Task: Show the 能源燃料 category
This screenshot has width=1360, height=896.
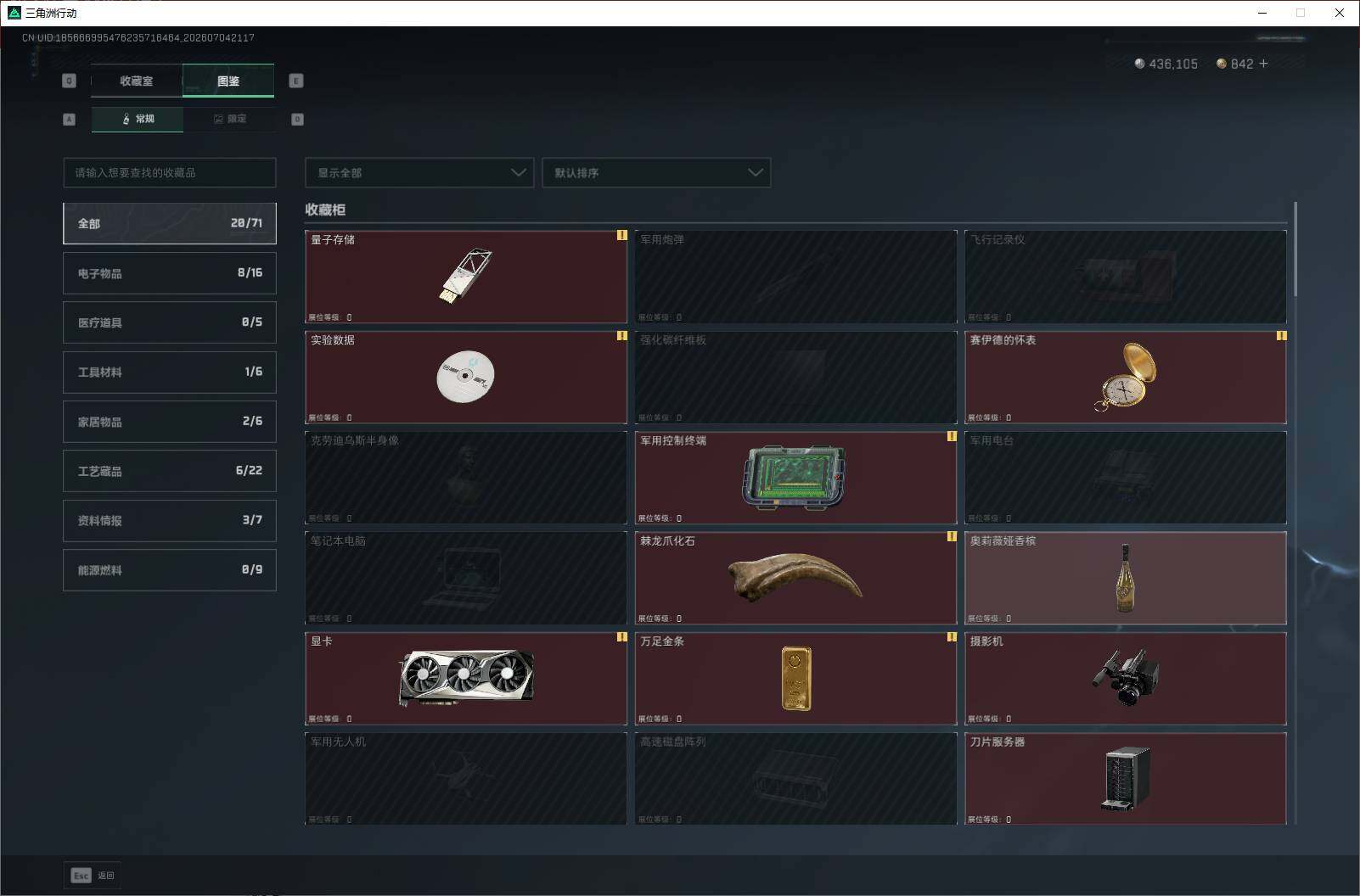Action: [170, 570]
